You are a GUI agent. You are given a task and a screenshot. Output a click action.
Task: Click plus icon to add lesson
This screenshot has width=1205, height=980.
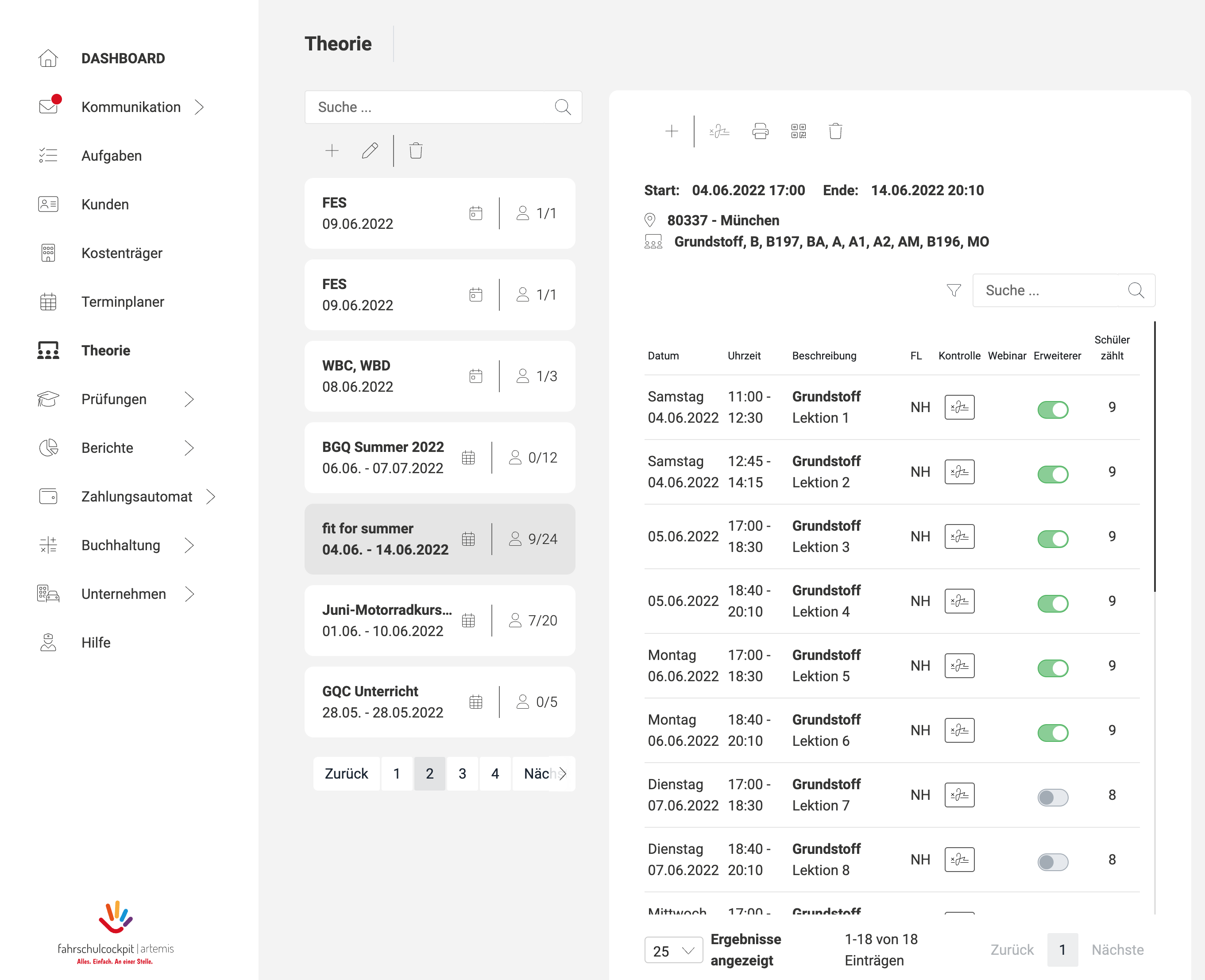pyautogui.click(x=672, y=131)
